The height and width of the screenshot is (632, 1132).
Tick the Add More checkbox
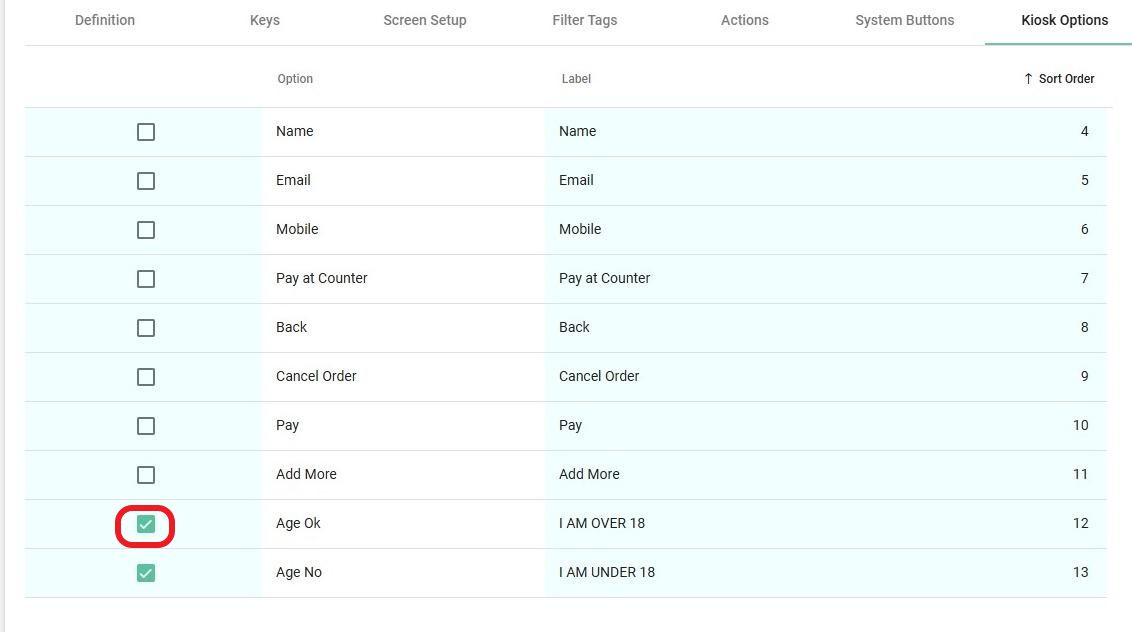(146, 475)
